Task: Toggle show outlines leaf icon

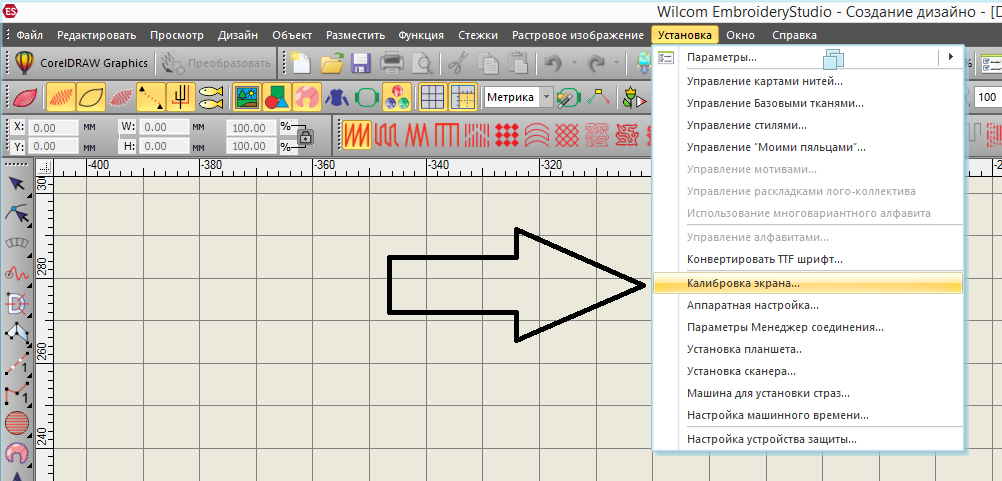Action: coord(91,97)
